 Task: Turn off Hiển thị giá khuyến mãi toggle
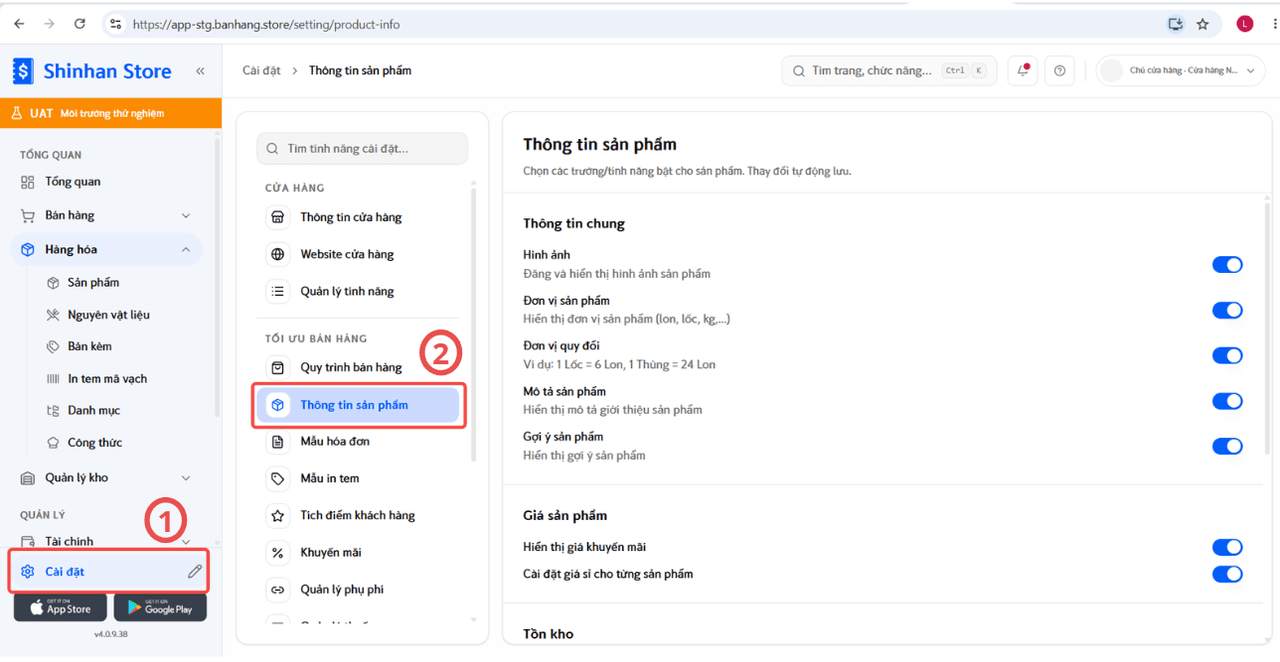(x=1227, y=547)
